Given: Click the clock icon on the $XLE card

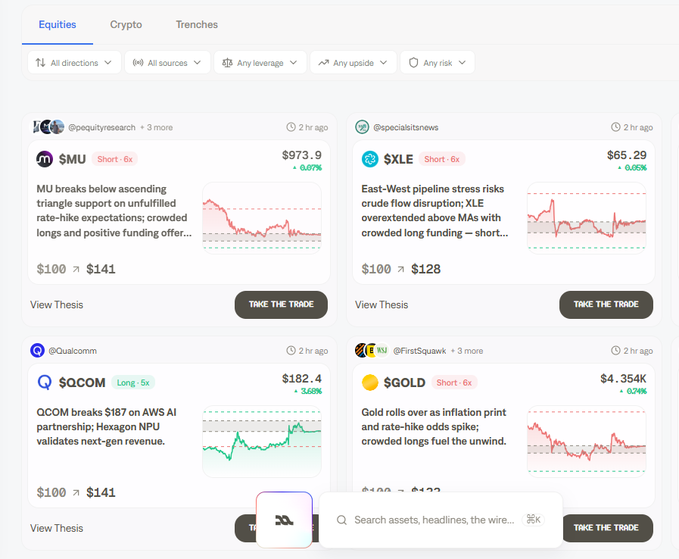Looking at the screenshot, I should coord(616,127).
